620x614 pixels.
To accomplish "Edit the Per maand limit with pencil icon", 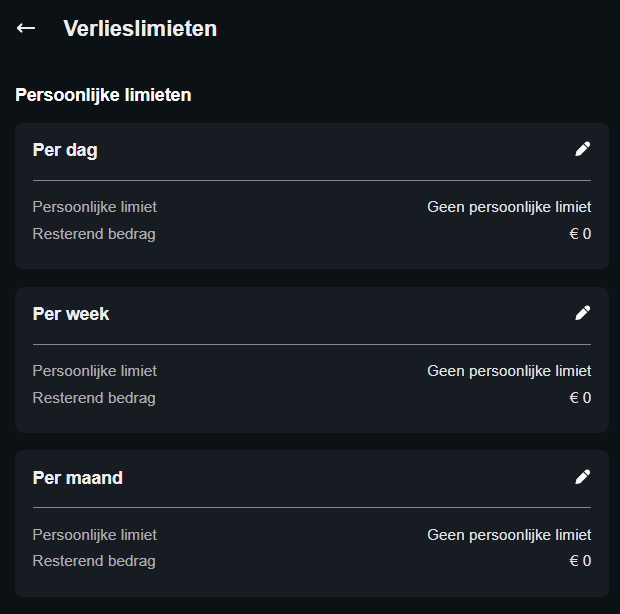I will [x=583, y=477].
